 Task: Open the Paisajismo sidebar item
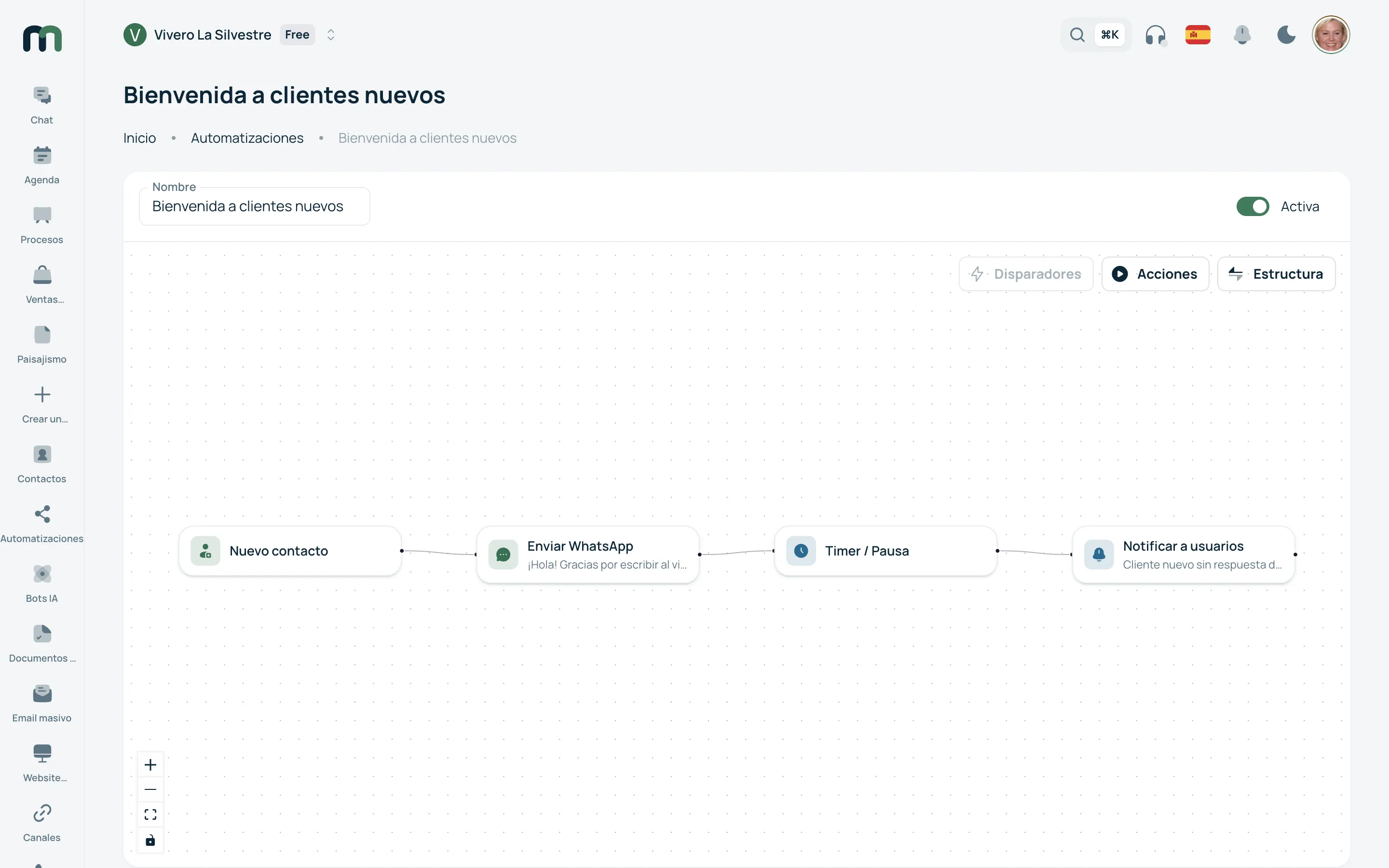42,344
